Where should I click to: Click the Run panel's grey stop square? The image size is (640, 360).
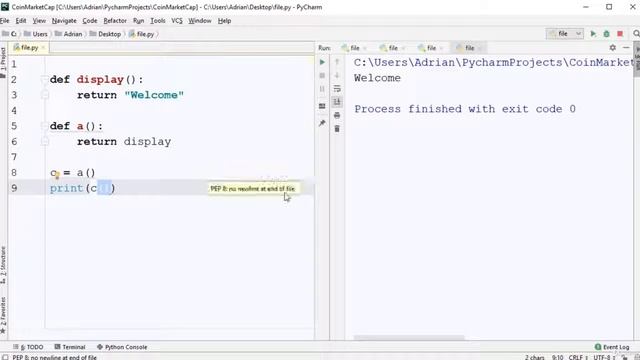pyautogui.click(x=322, y=76)
